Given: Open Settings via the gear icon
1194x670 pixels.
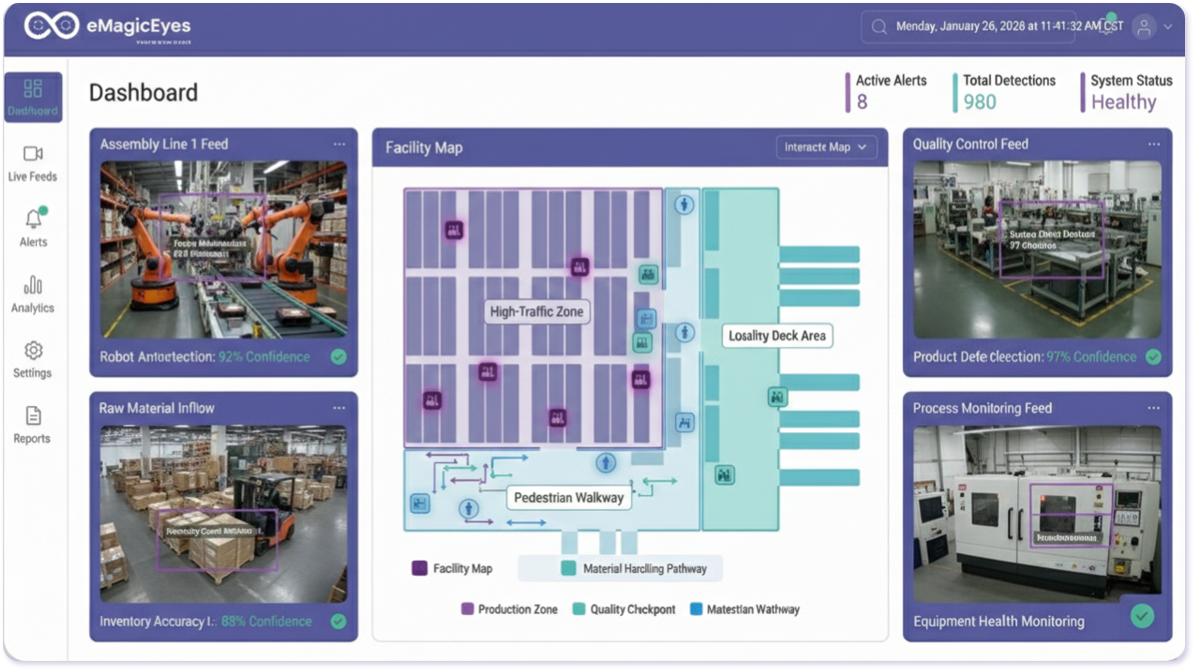Looking at the screenshot, I should click(32, 360).
